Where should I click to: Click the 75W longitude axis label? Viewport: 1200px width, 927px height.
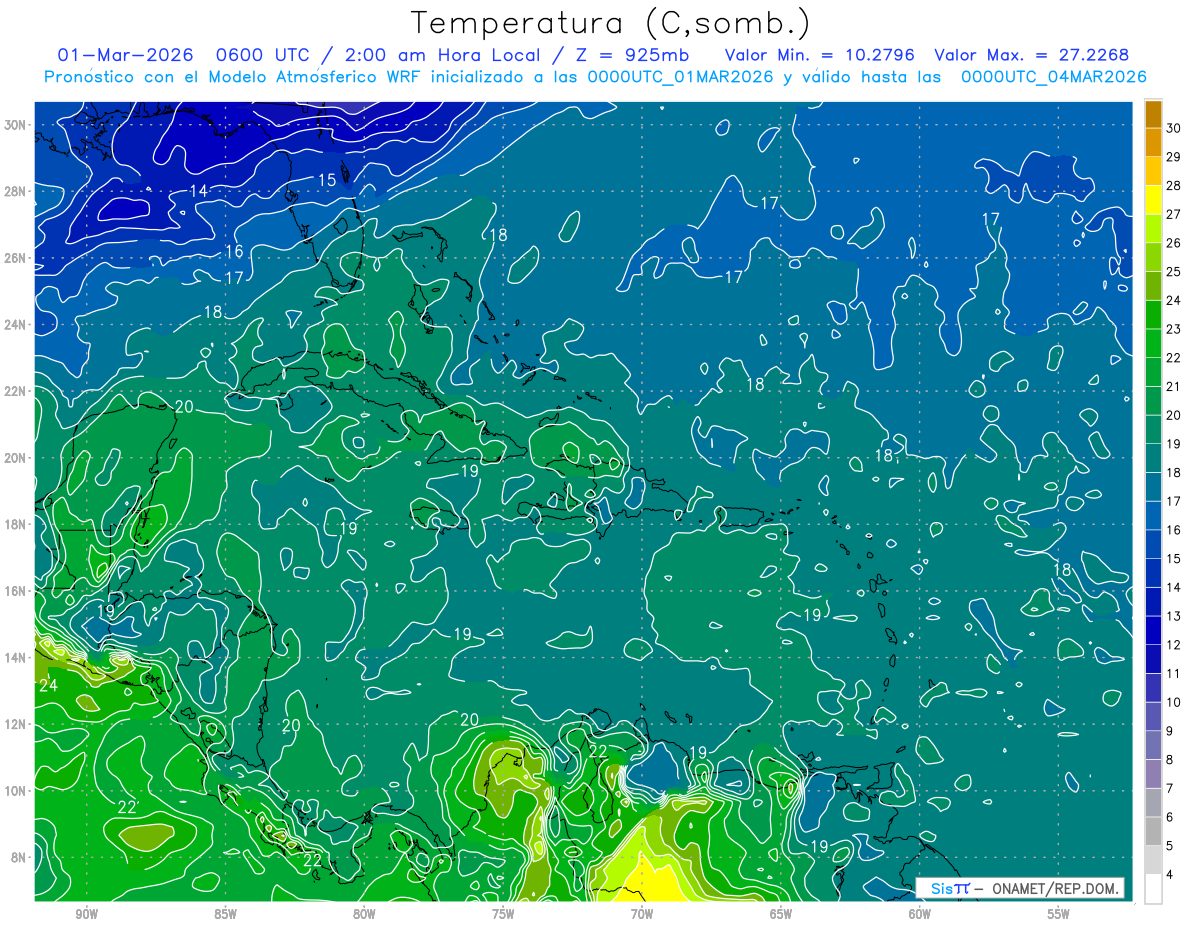click(503, 914)
